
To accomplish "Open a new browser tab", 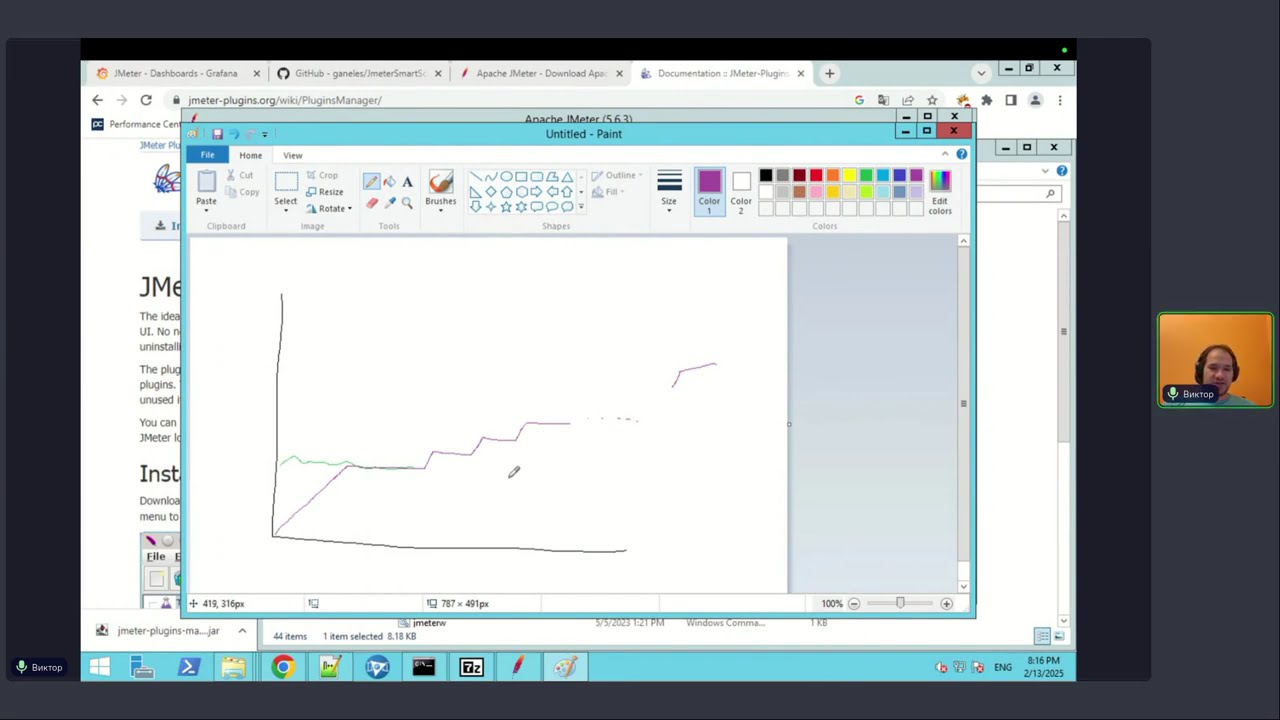I will (829, 73).
